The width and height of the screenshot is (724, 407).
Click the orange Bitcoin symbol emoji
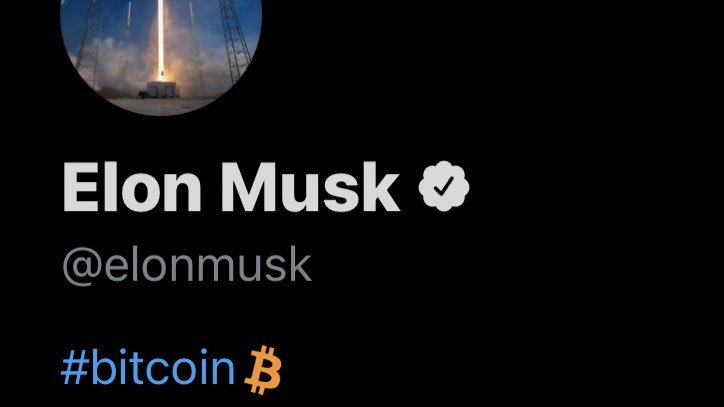pyautogui.click(x=265, y=370)
